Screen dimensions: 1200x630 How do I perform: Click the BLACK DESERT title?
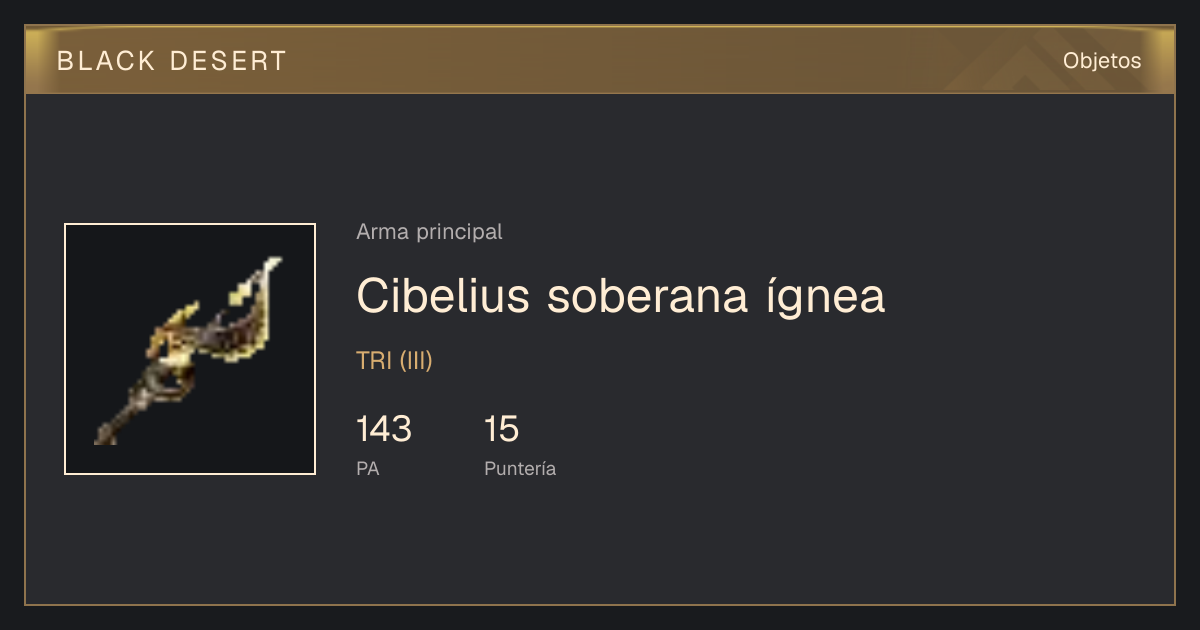(x=172, y=61)
